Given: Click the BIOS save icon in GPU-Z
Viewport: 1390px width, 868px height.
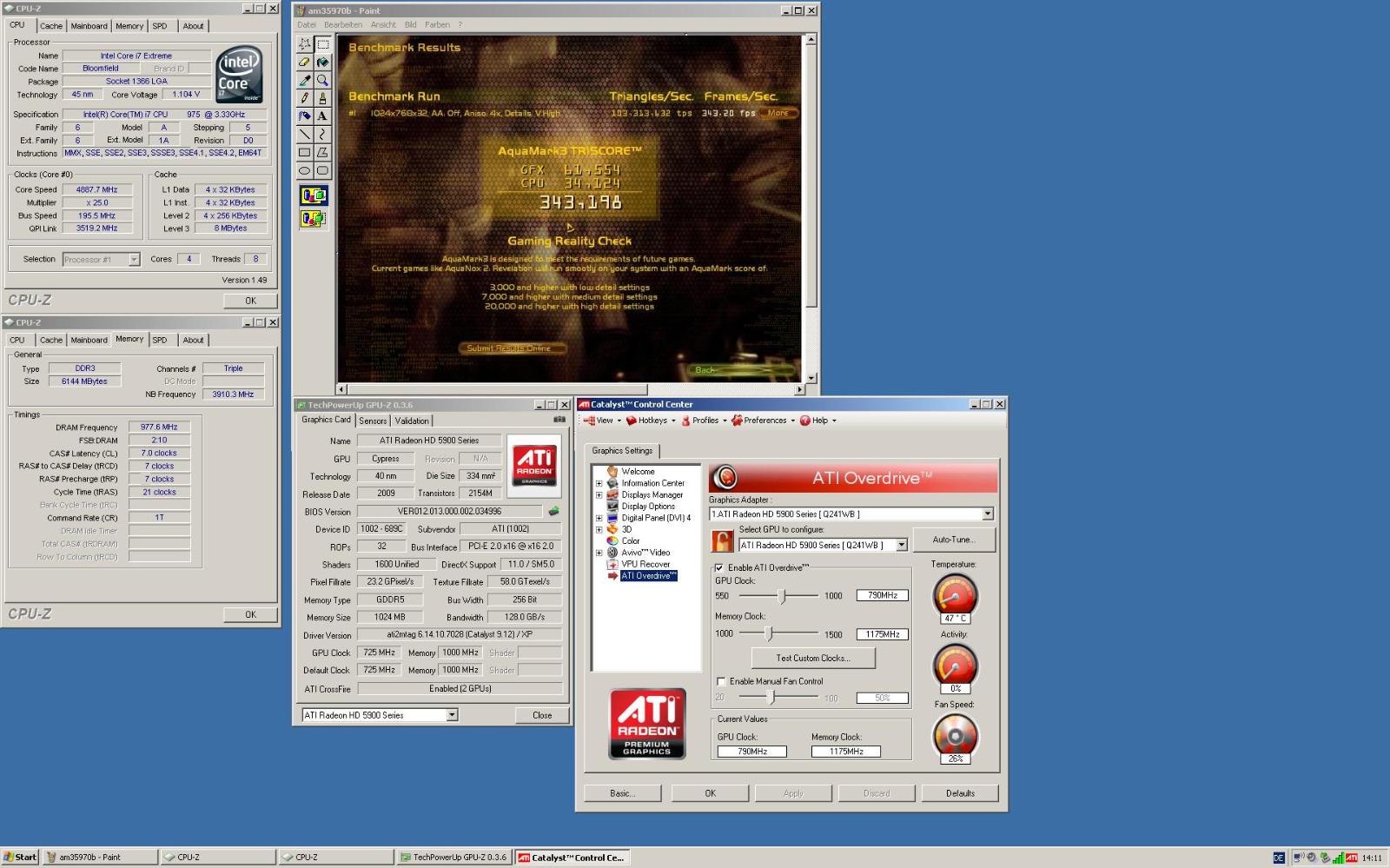Looking at the screenshot, I should [553, 512].
